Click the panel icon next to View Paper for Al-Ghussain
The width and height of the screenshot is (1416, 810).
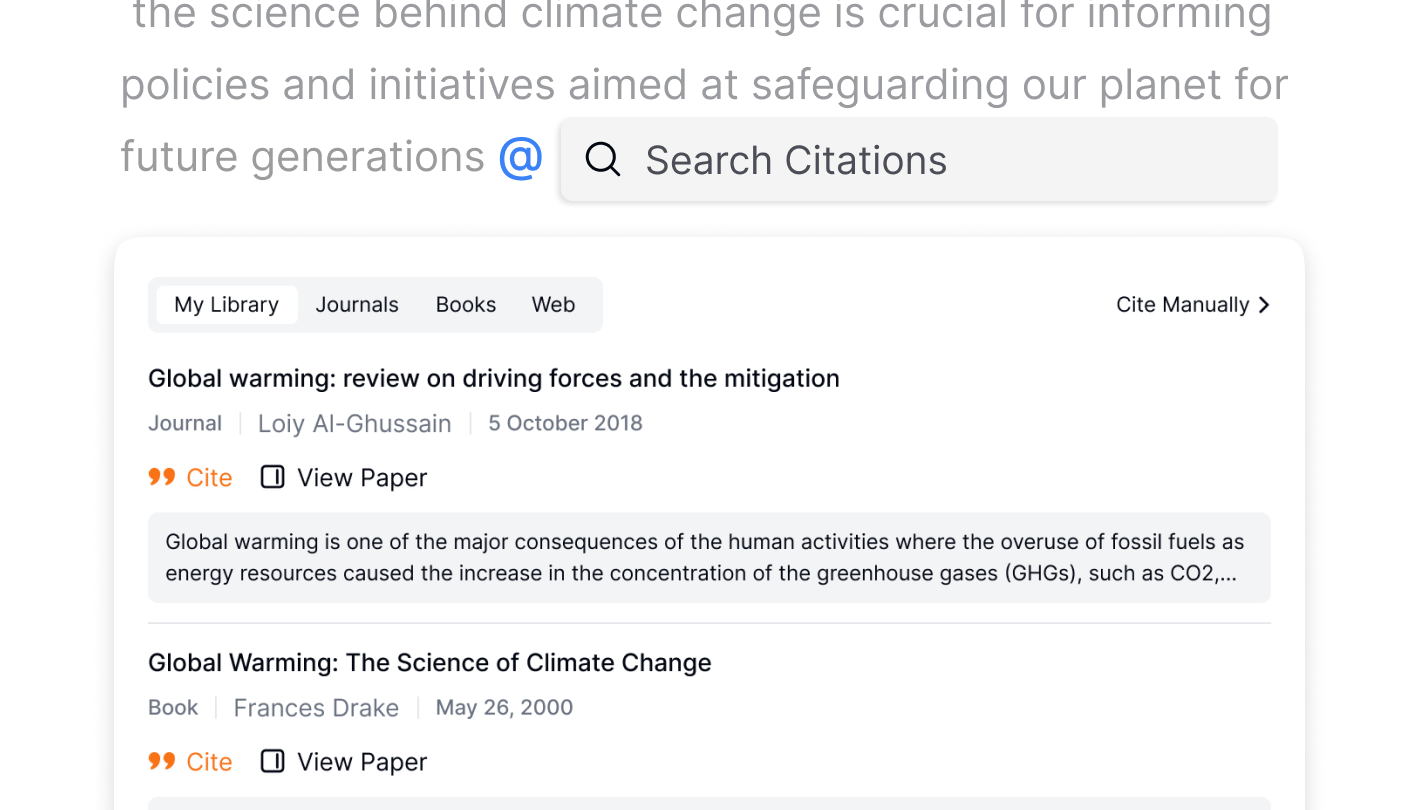pyautogui.click(x=272, y=477)
